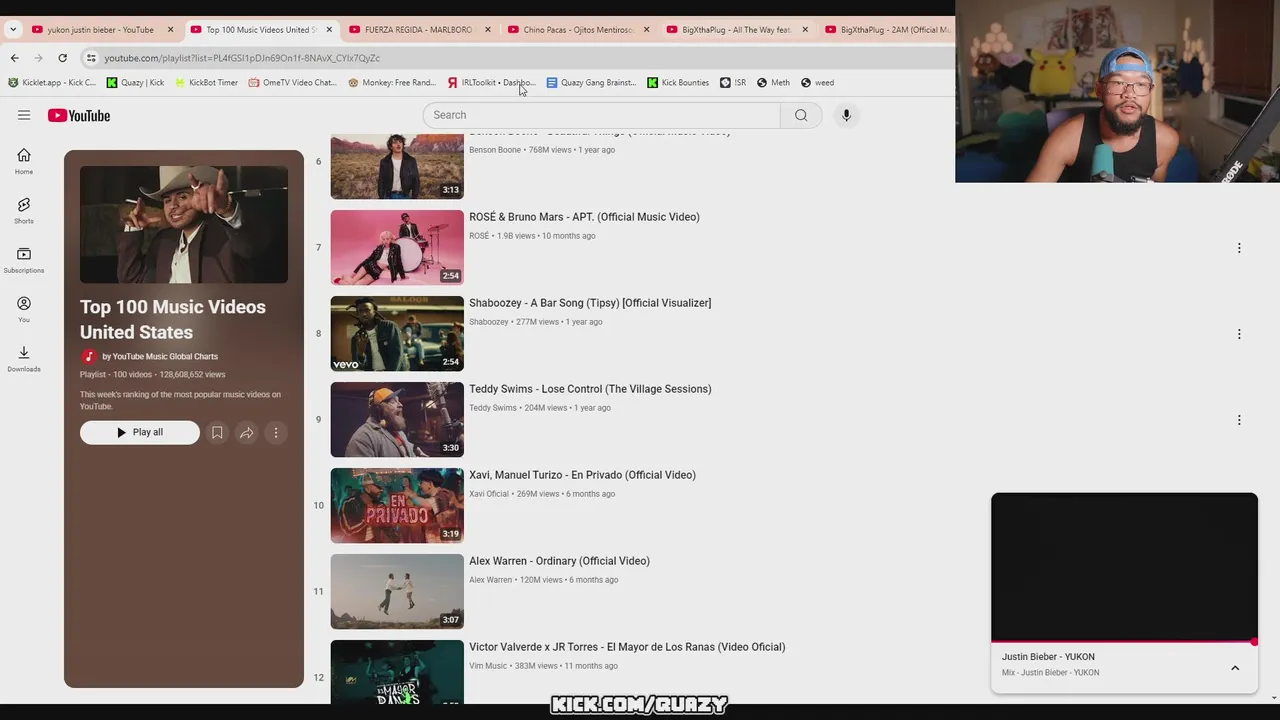Open the YouTube guide hamburger menu
This screenshot has height=720, width=1280.
coord(24,115)
